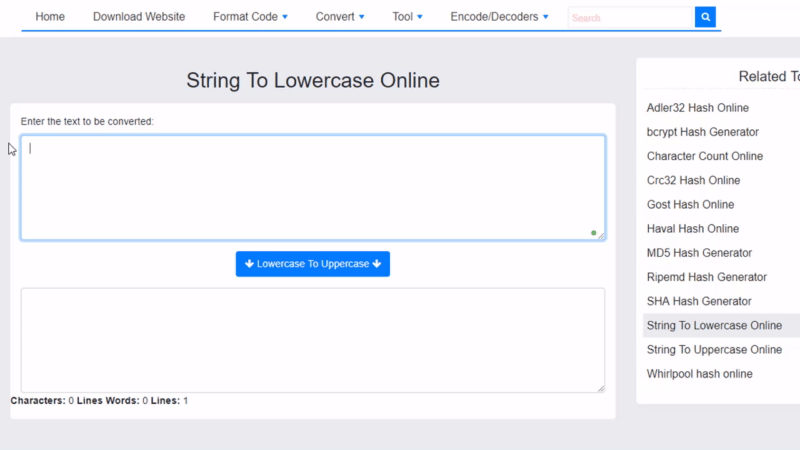Viewport: 800px width, 450px height.
Task: Click inside the Search input box
Action: click(x=631, y=17)
